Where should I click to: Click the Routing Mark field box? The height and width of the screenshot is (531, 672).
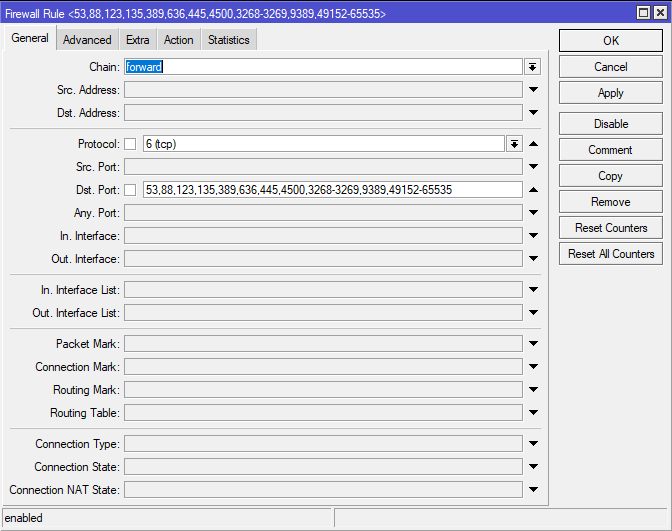323,390
